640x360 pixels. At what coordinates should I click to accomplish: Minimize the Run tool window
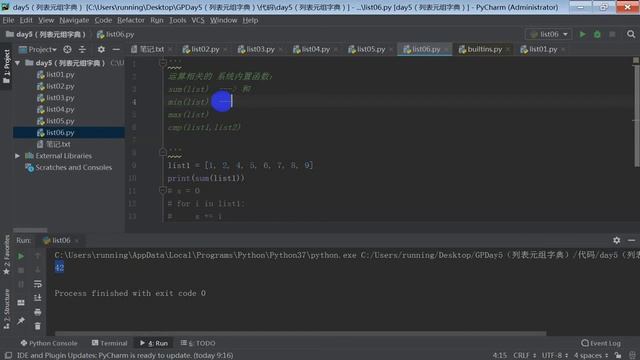631,240
